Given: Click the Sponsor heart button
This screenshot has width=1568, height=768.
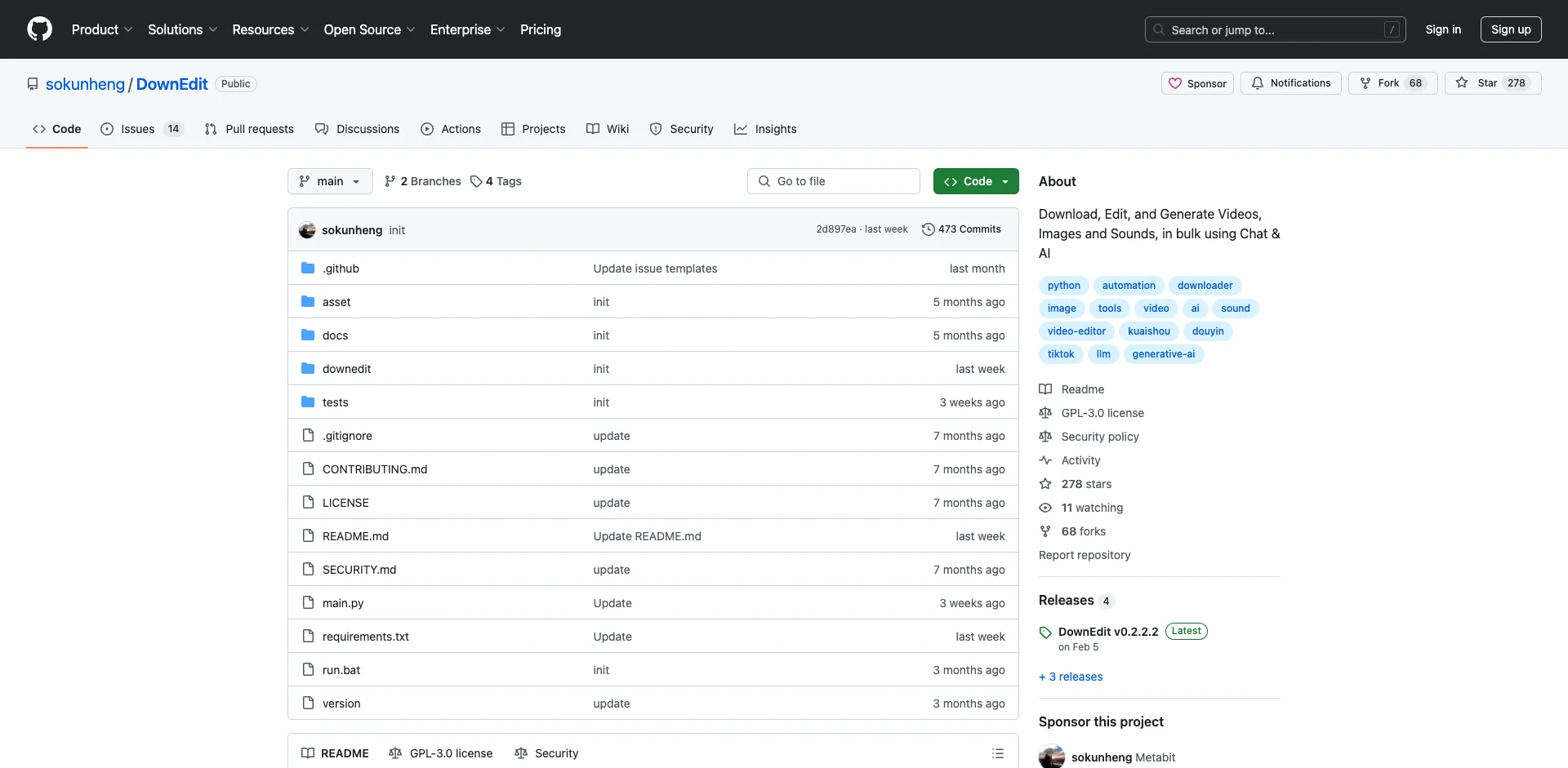Looking at the screenshot, I should 1197,83.
